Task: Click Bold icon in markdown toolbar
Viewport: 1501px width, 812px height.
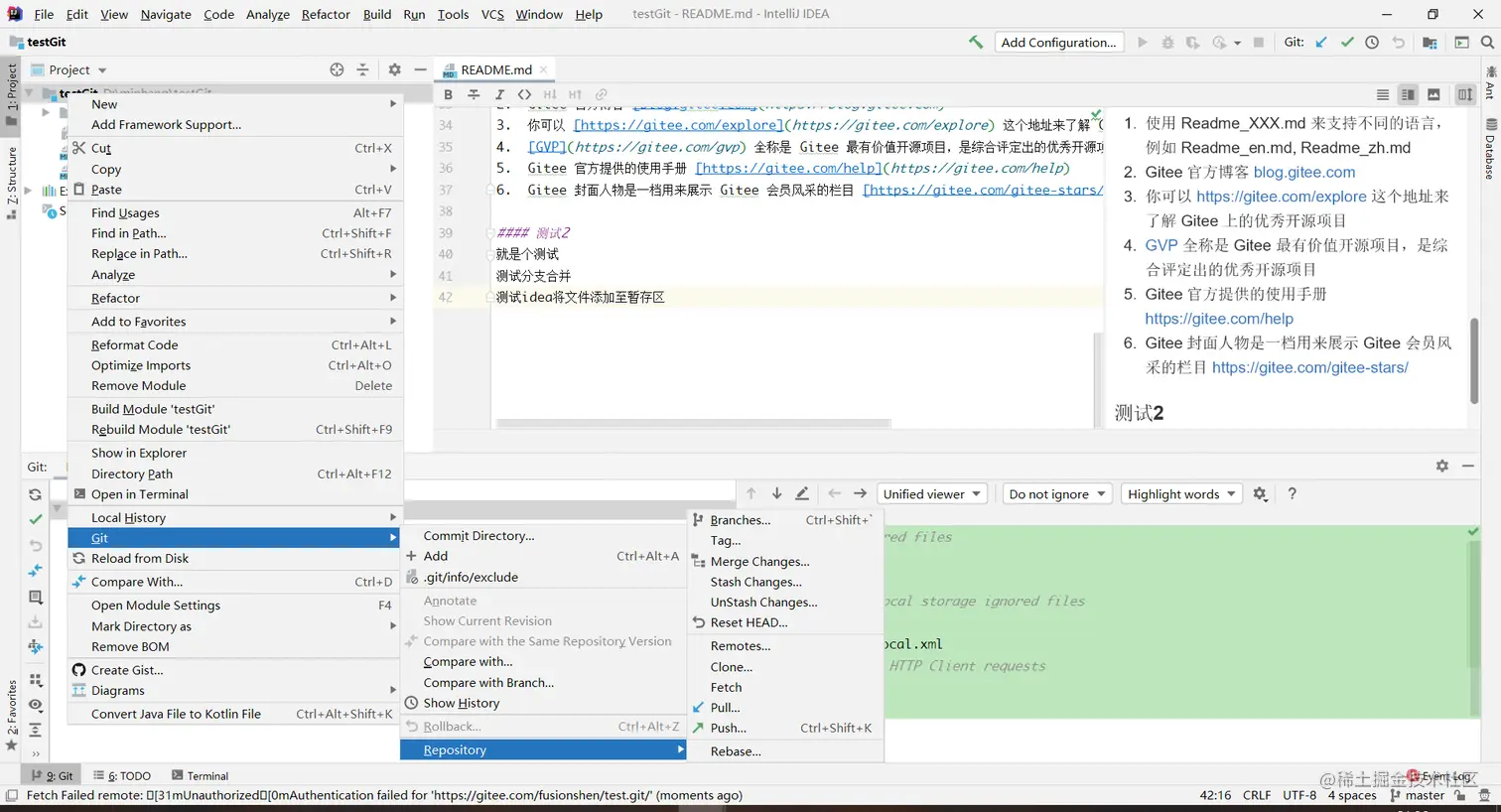Action: coord(448,94)
